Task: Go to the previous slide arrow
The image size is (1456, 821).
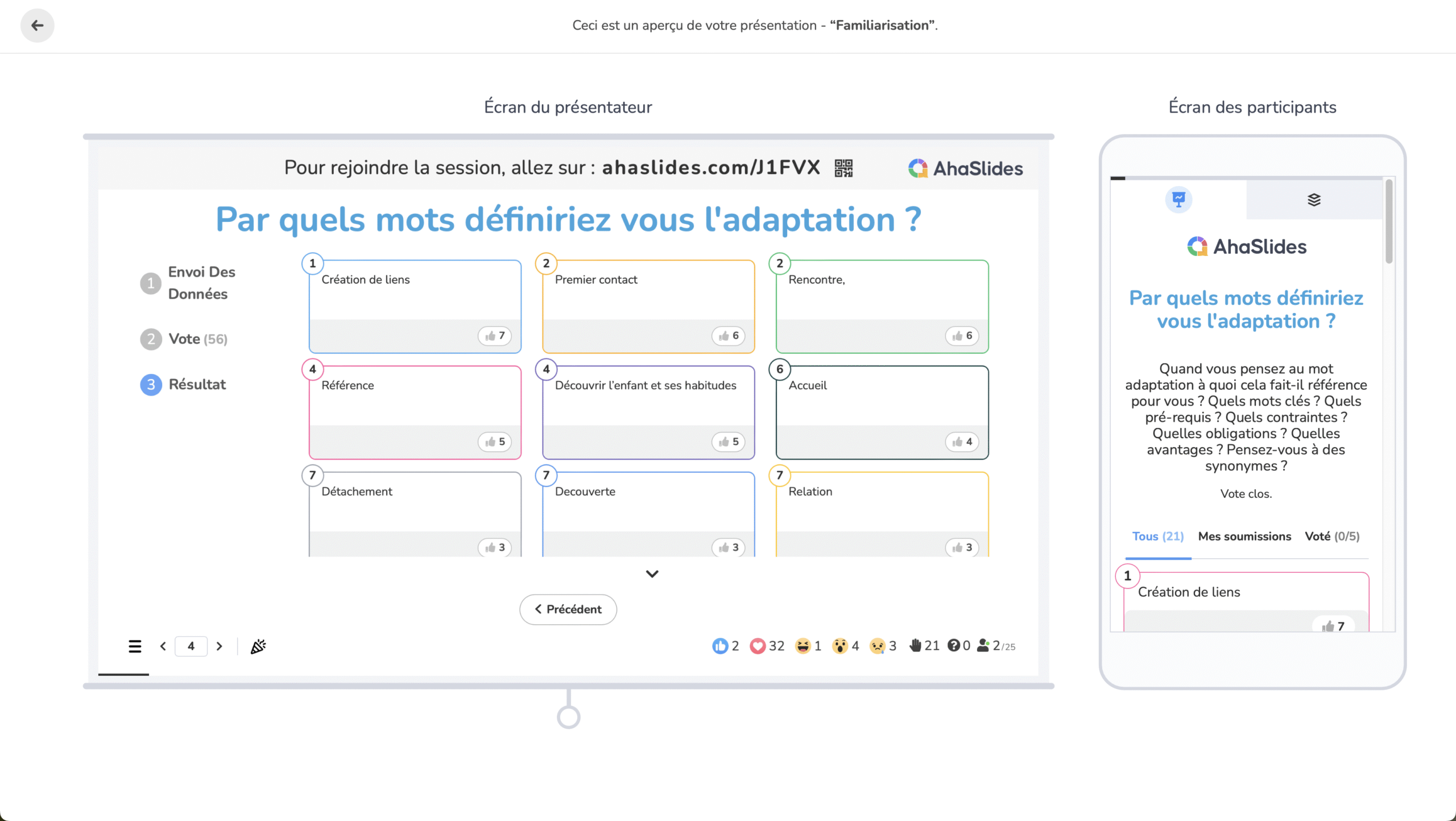Action: tap(163, 646)
